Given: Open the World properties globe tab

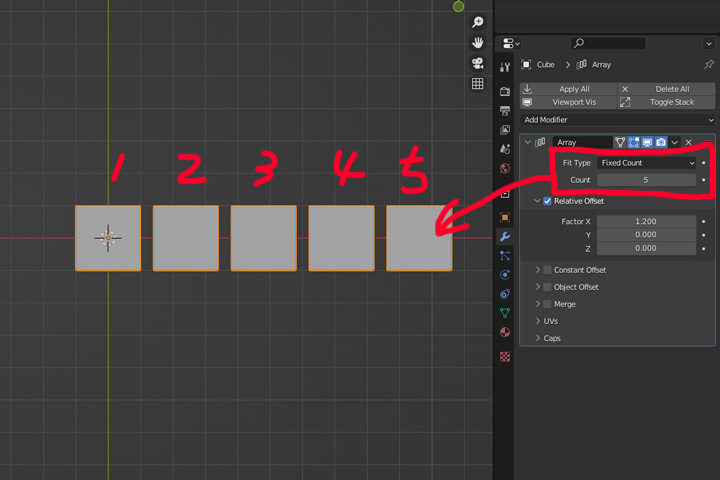Looking at the screenshot, I should point(505,168).
